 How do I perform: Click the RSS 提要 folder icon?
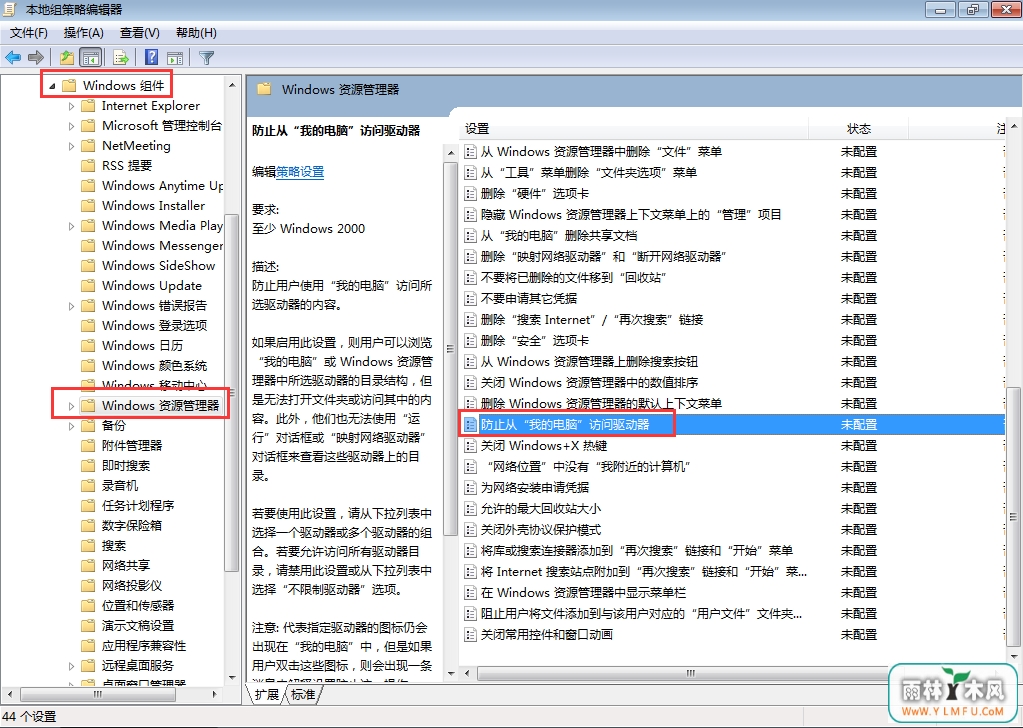point(88,166)
